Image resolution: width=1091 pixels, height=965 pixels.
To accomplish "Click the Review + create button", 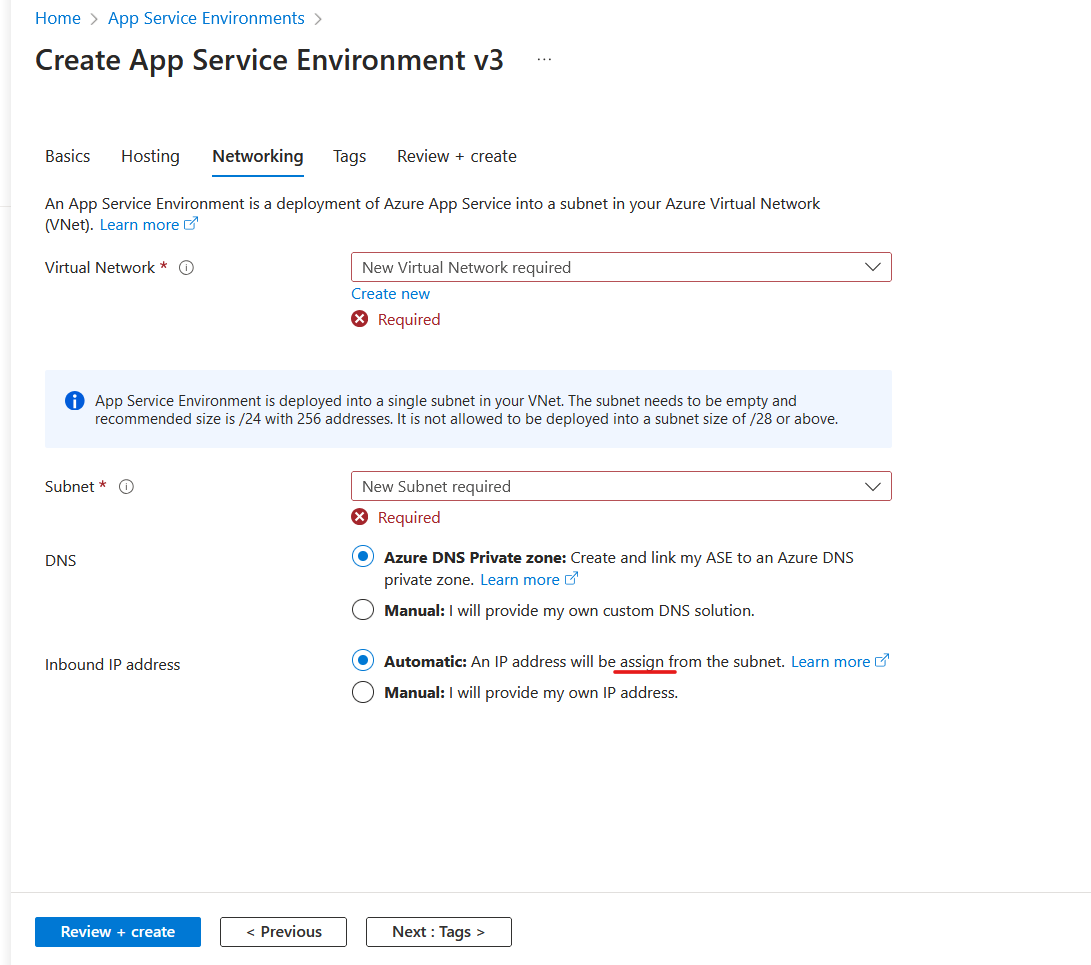I will (117, 931).
